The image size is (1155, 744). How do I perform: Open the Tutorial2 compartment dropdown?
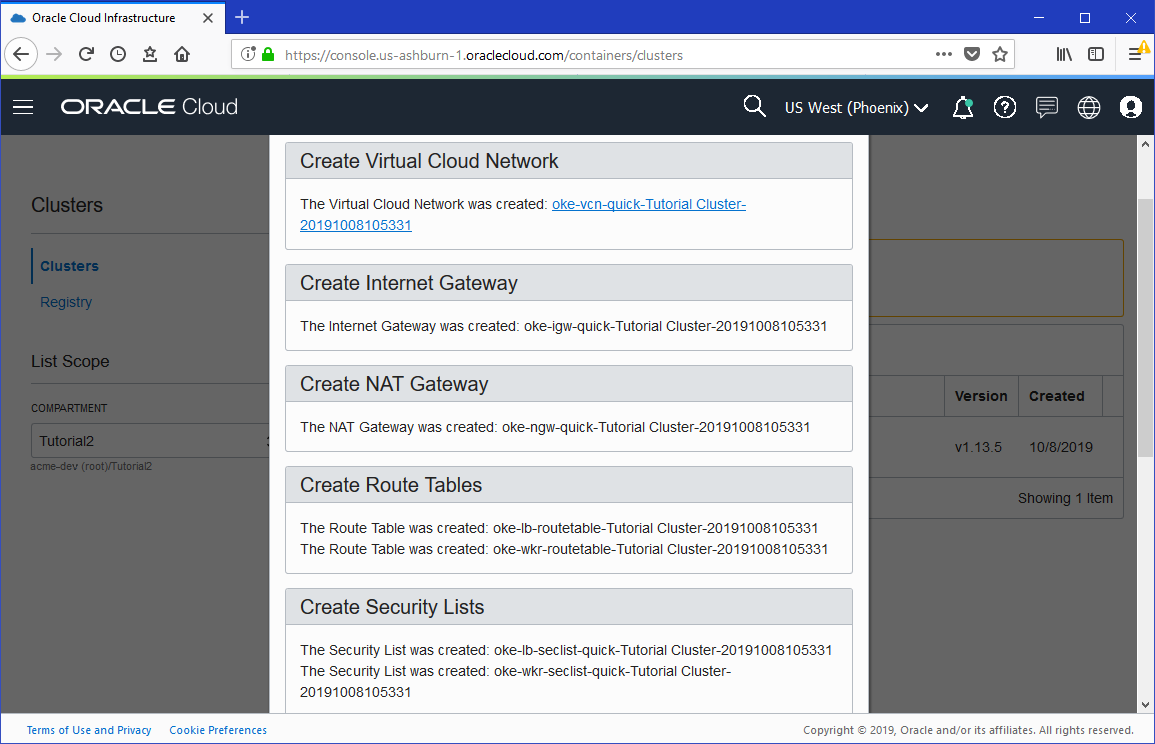pos(150,441)
